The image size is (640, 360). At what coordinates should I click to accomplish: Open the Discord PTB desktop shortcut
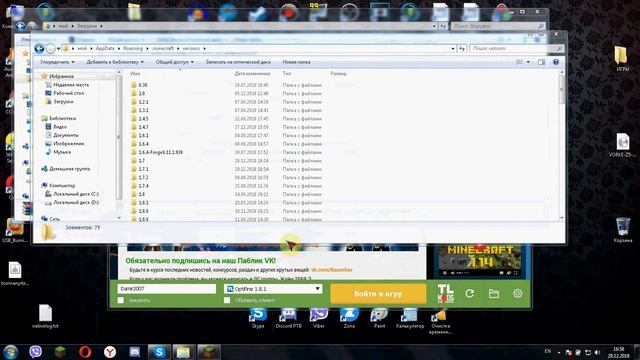coord(288,318)
